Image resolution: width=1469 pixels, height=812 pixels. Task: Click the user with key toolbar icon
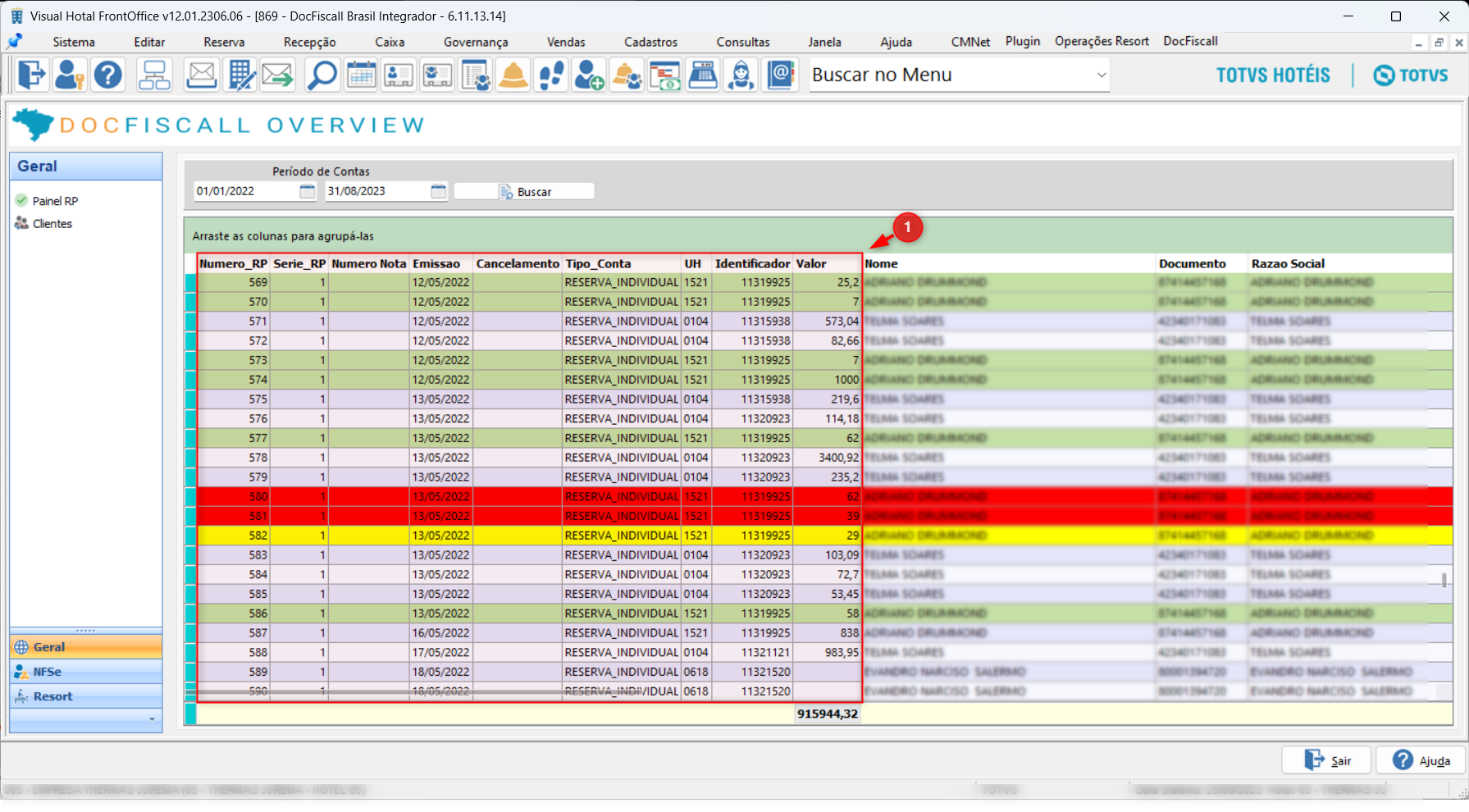click(x=70, y=75)
